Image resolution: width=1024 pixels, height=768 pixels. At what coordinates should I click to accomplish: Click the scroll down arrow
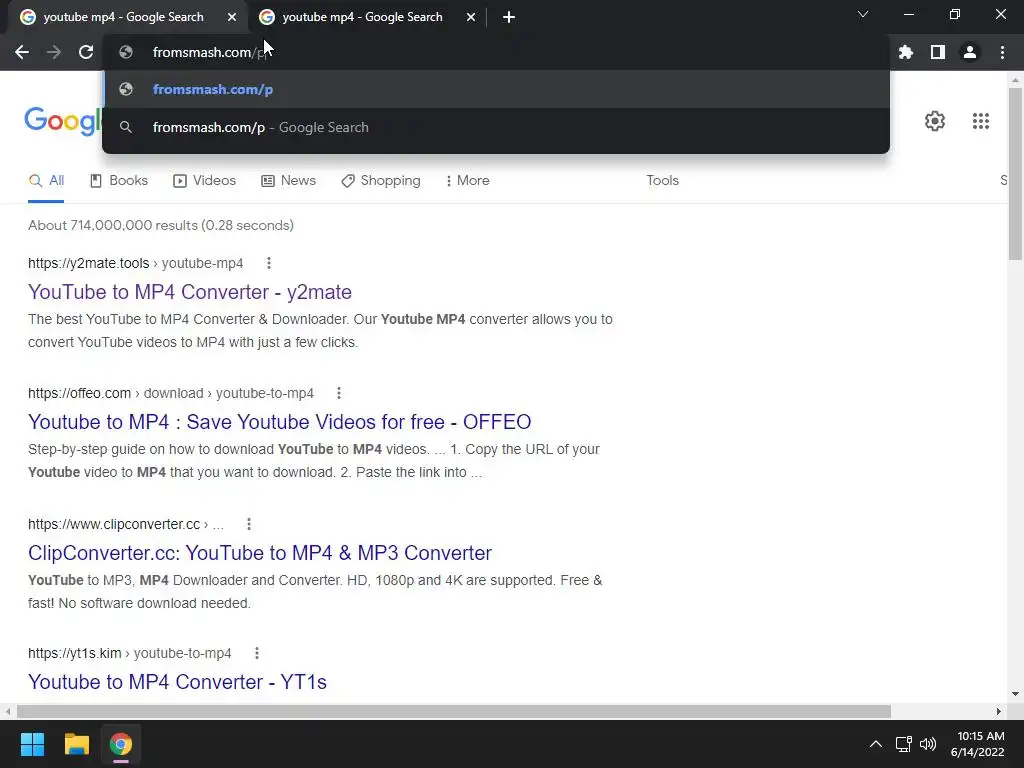pyautogui.click(x=1015, y=694)
